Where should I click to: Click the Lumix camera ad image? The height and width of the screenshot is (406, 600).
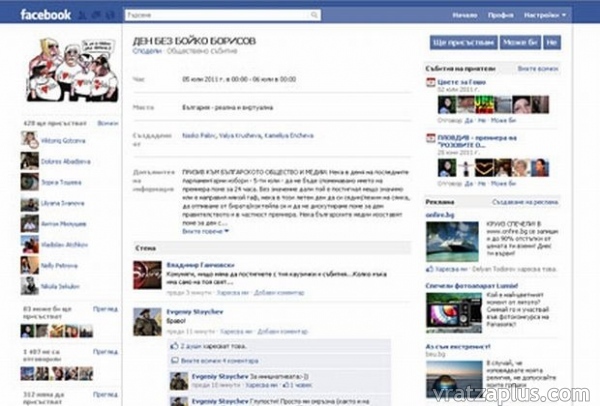click(454, 313)
